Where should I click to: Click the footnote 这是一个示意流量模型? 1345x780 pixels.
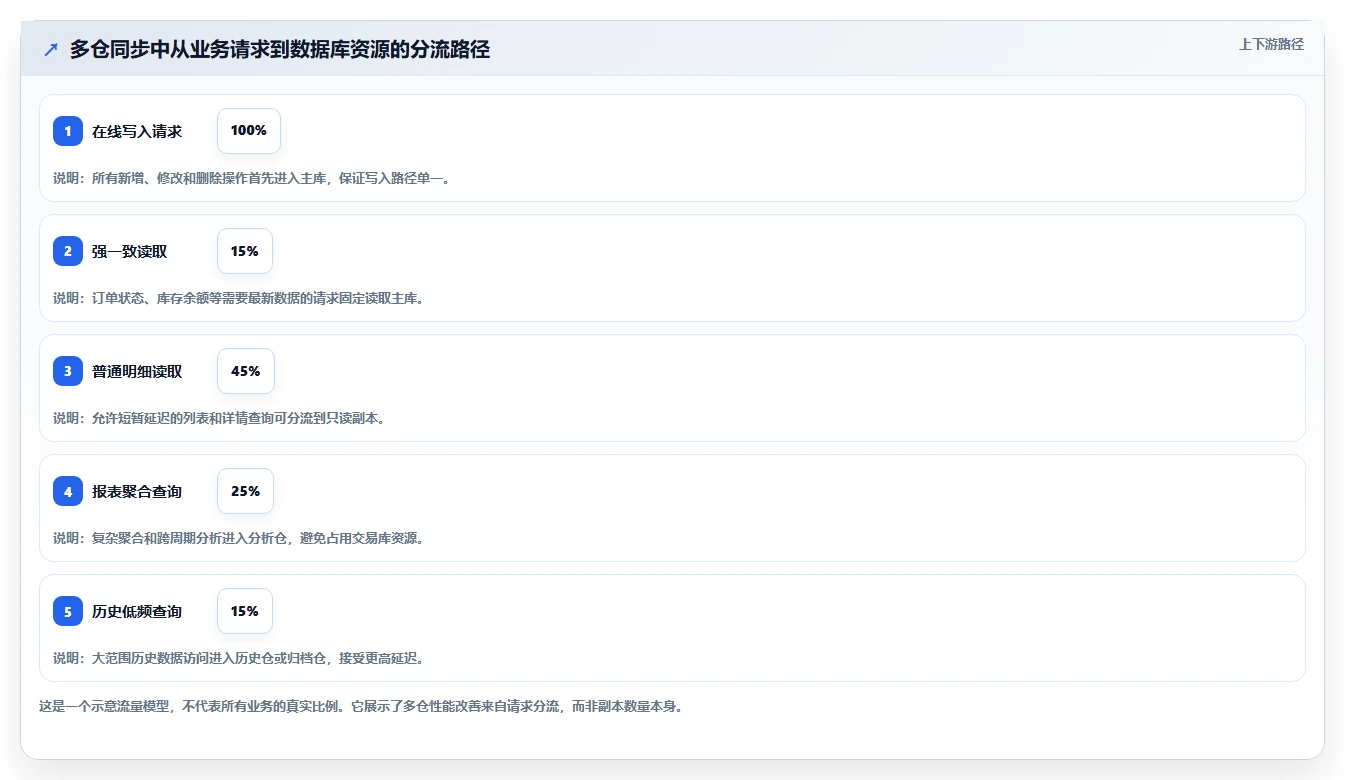[x=361, y=706]
